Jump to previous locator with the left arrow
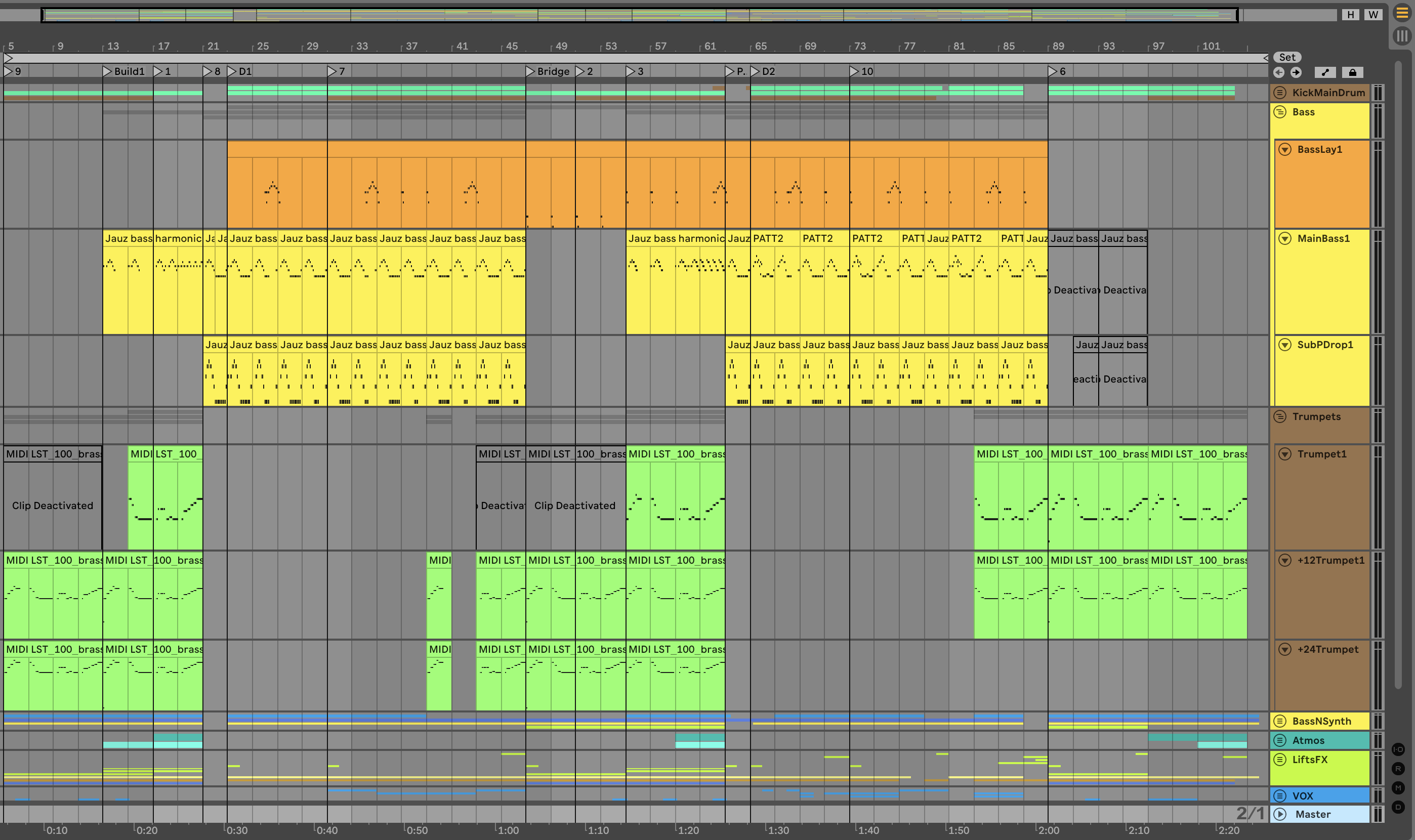Image resolution: width=1415 pixels, height=840 pixels. [1278, 72]
